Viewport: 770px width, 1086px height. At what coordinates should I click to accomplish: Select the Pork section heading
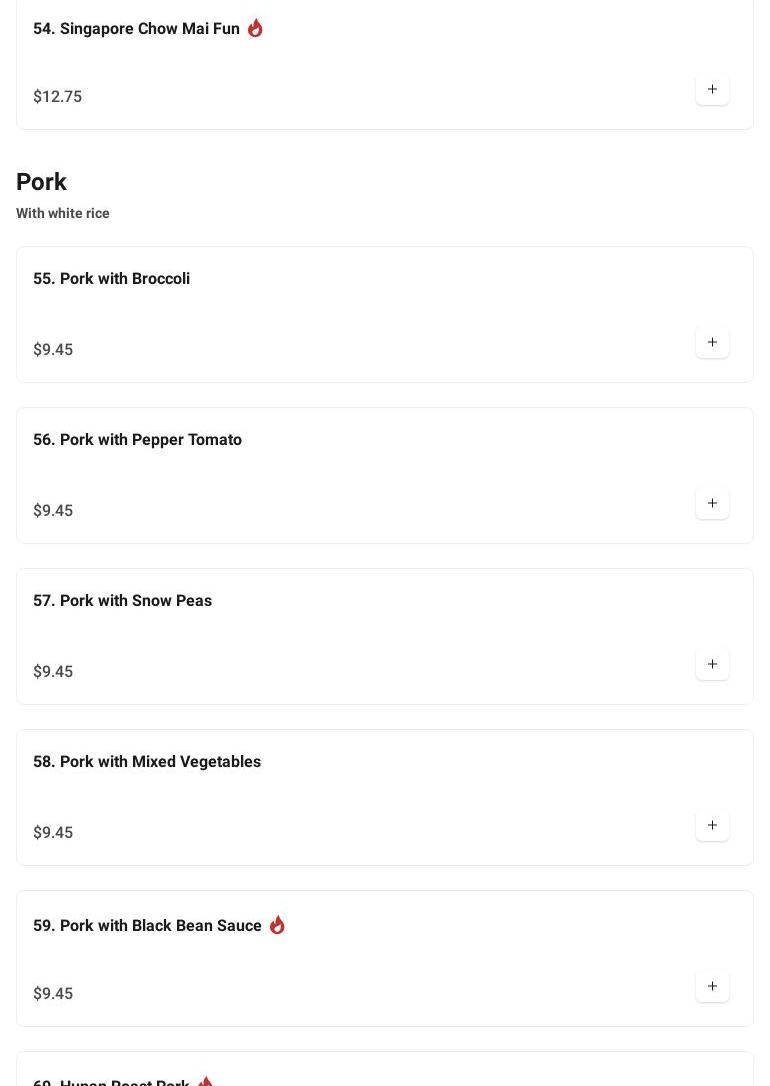point(41,182)
